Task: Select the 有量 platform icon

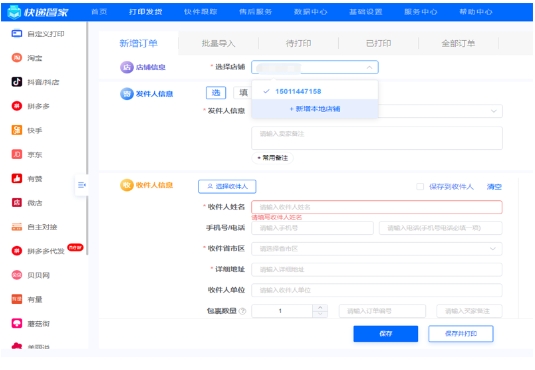Action: [x=17, y=299]
